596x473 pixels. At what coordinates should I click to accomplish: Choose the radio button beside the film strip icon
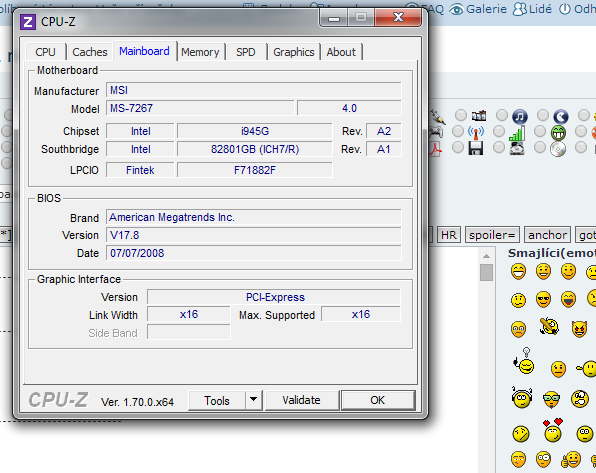[x=461, y=115]
